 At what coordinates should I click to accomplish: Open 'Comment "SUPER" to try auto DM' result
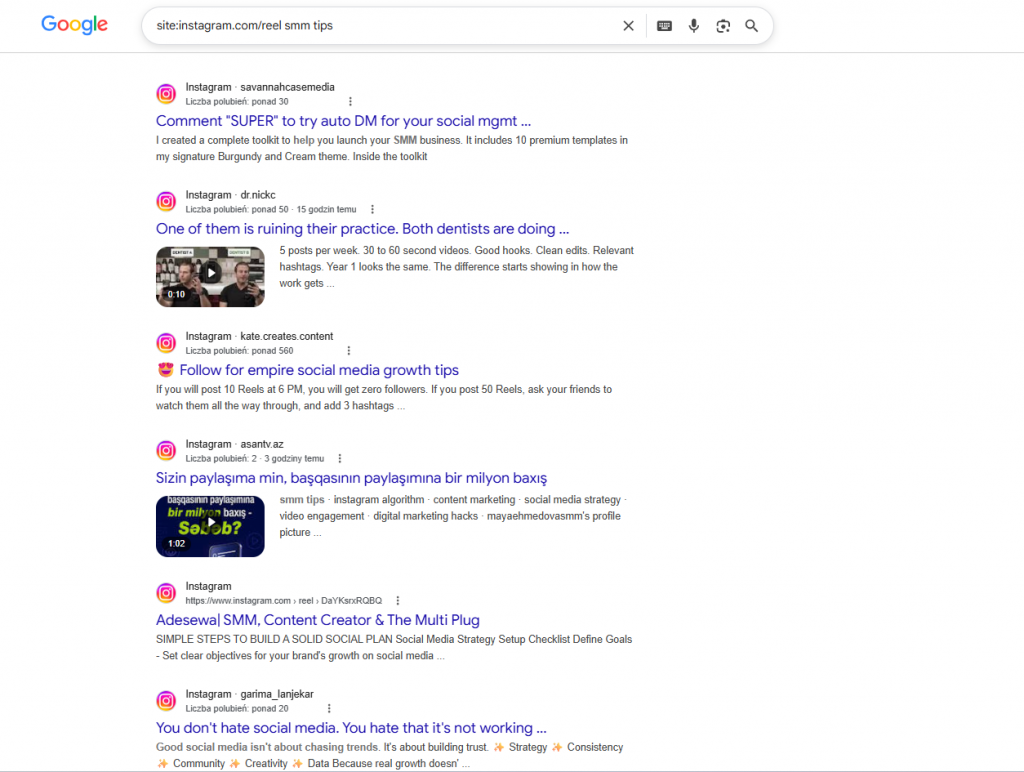tap(344, 121)
